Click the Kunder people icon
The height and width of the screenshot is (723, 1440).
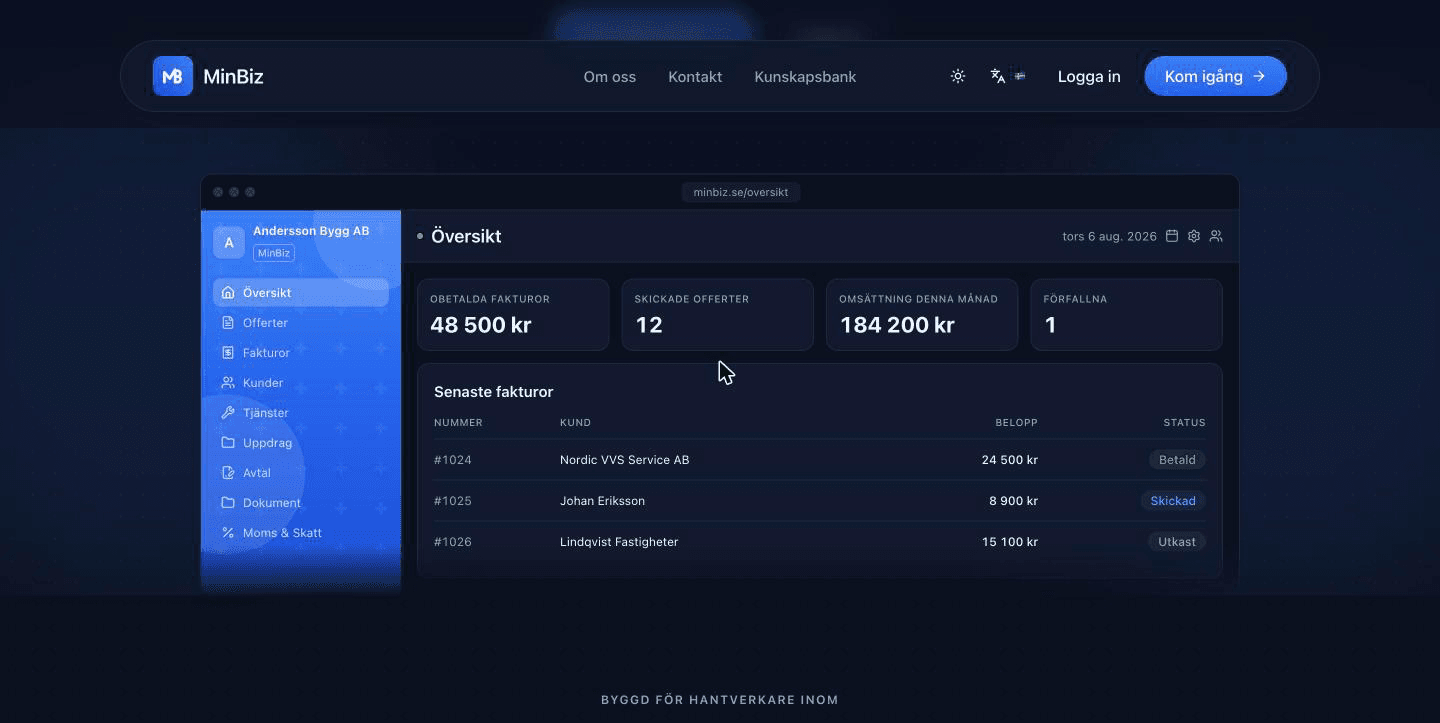click(228, 383)
